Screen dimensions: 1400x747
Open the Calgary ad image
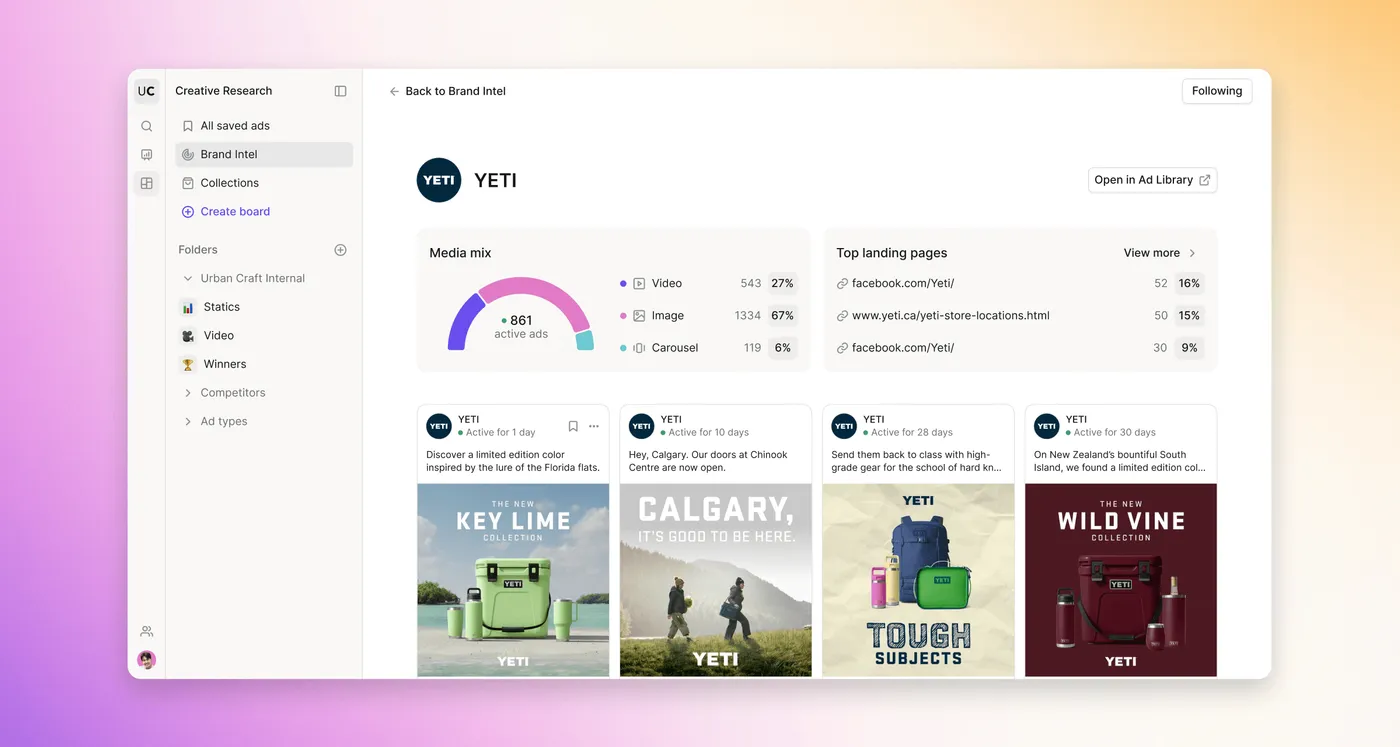[x=716, y=580]
